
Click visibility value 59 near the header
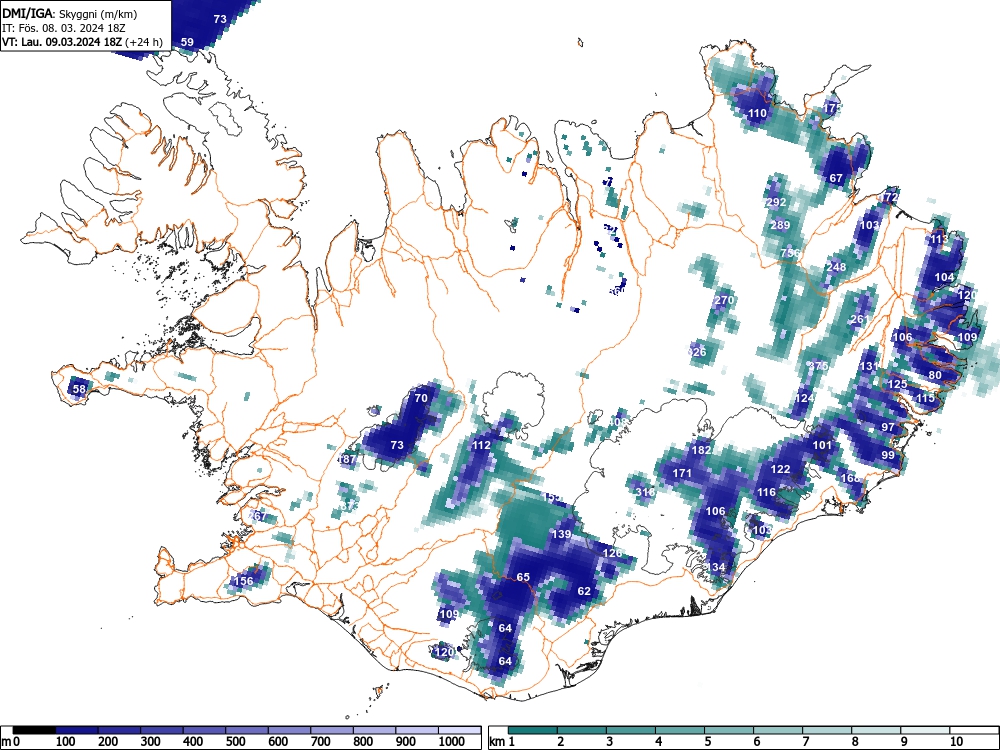pyautogui.click(x=187, y=42)
